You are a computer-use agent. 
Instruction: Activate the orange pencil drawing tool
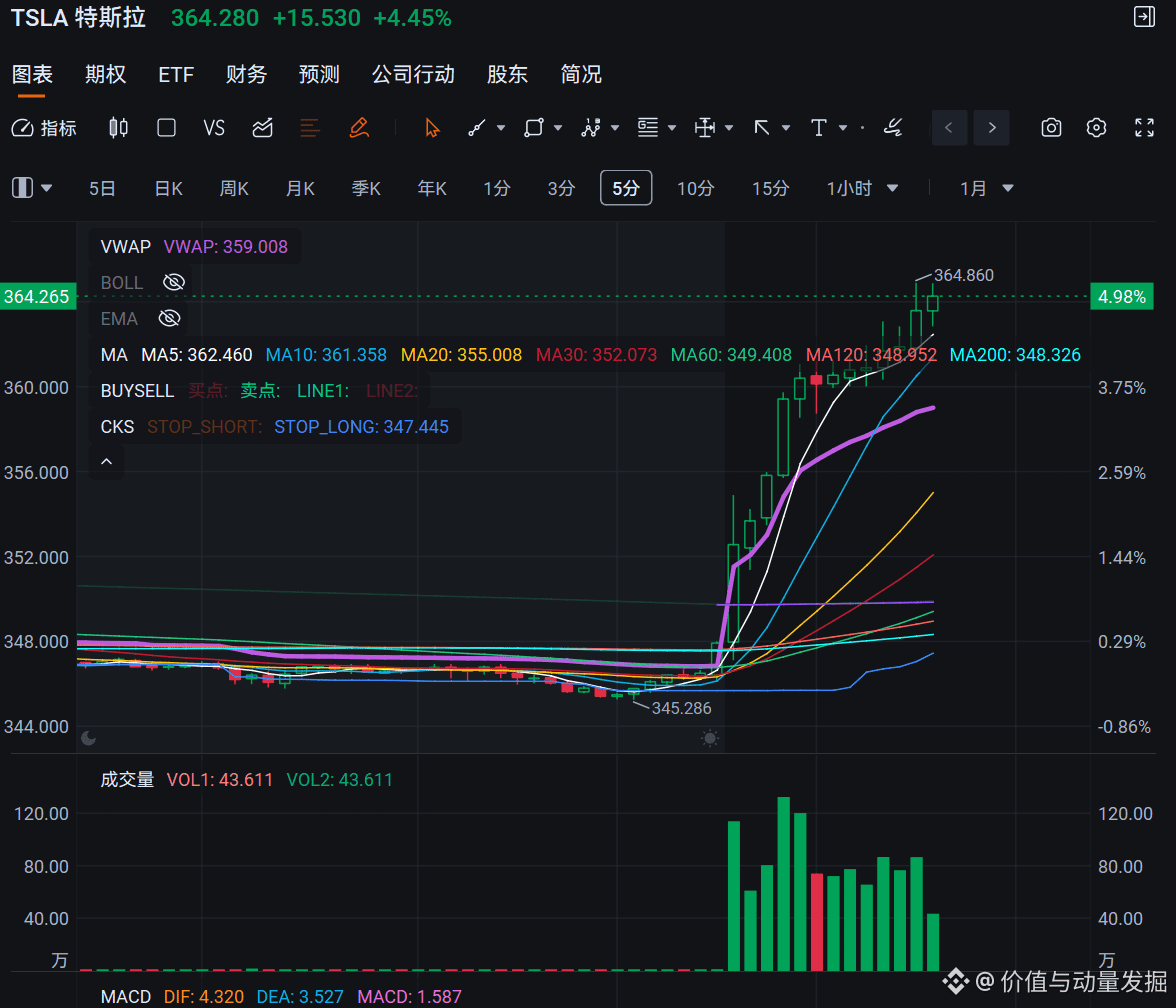pyautogui.click(x=359, y=128)
